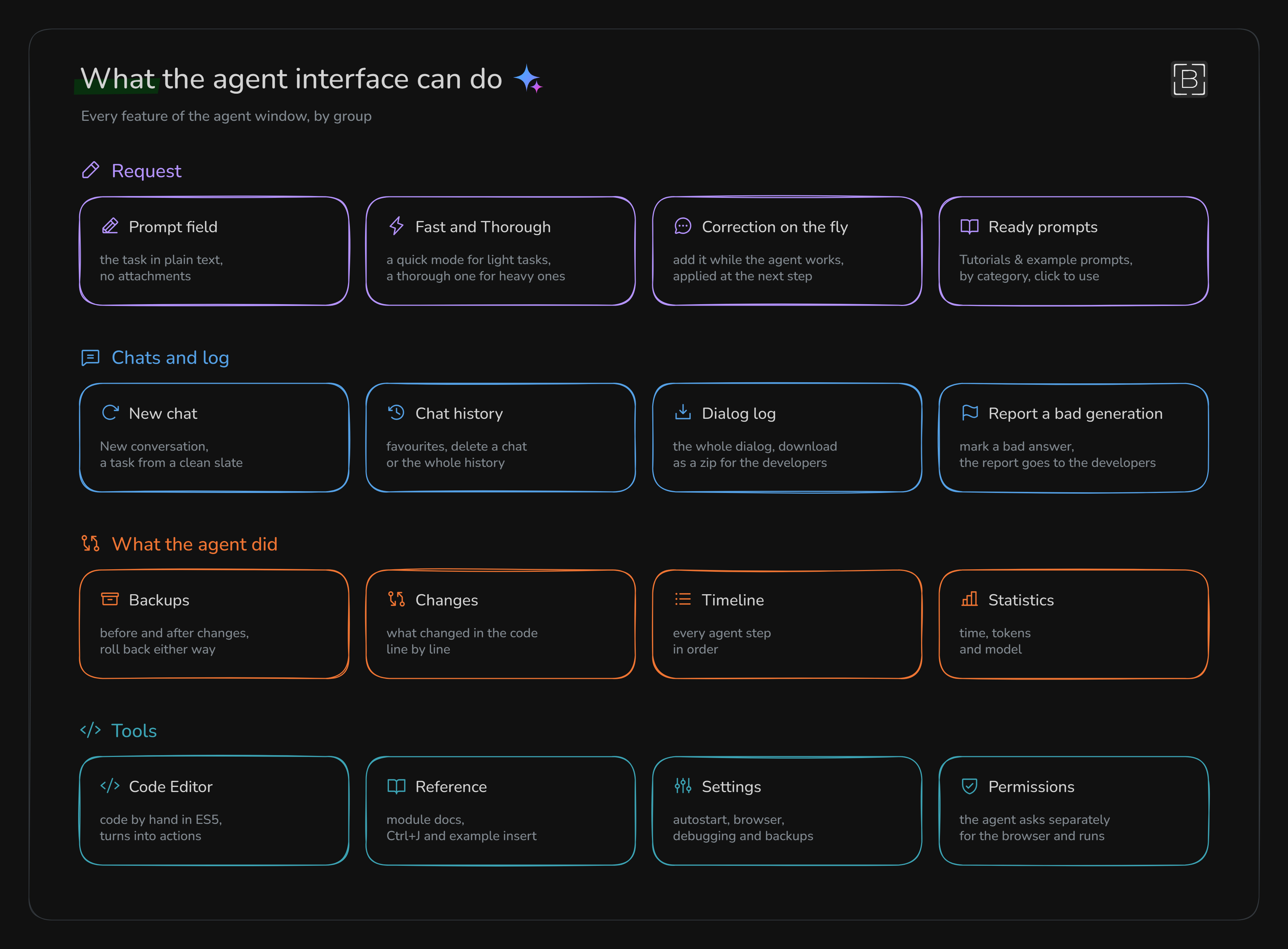Click the archive box icon beside Backups
Image resolution: width=1288 pixels, height=949 pixels.
(x=110, y=599)
